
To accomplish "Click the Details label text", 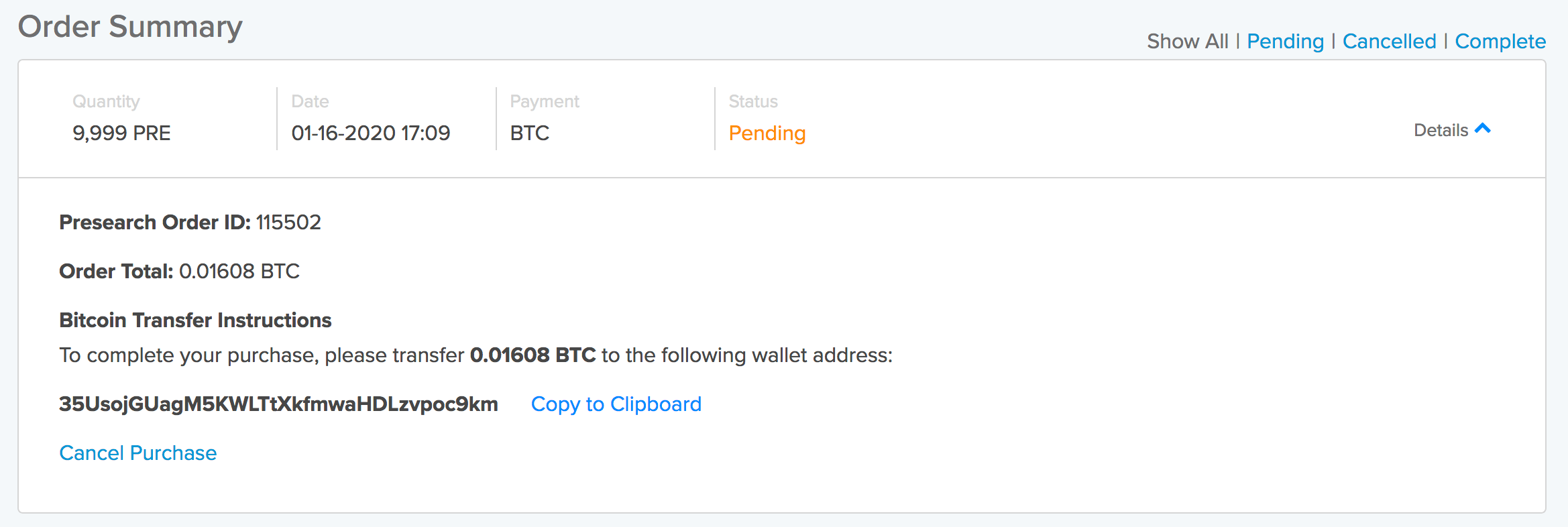I will (1441, 130).
